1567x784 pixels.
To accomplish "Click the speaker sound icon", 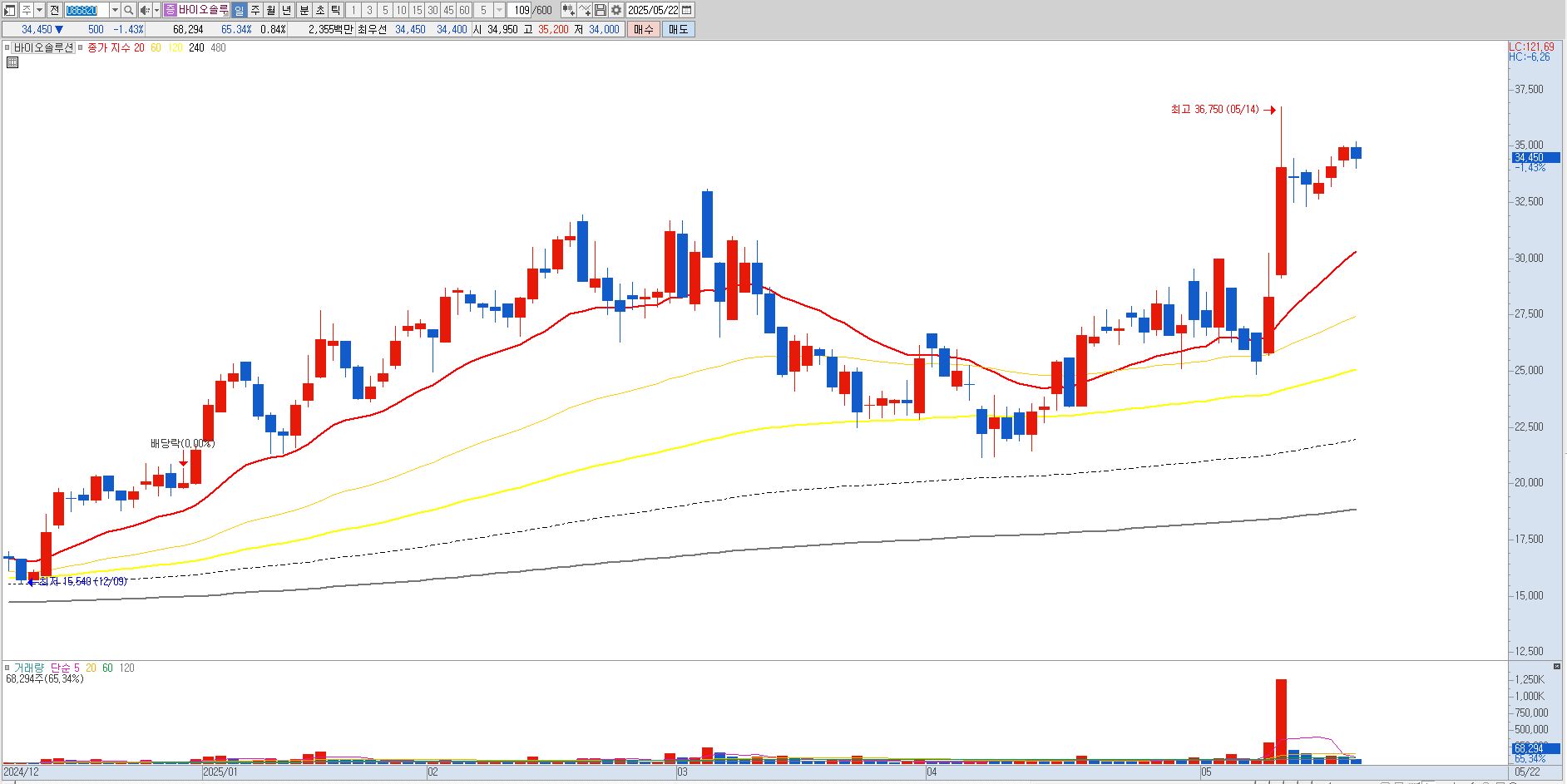I will pos(145,10).
